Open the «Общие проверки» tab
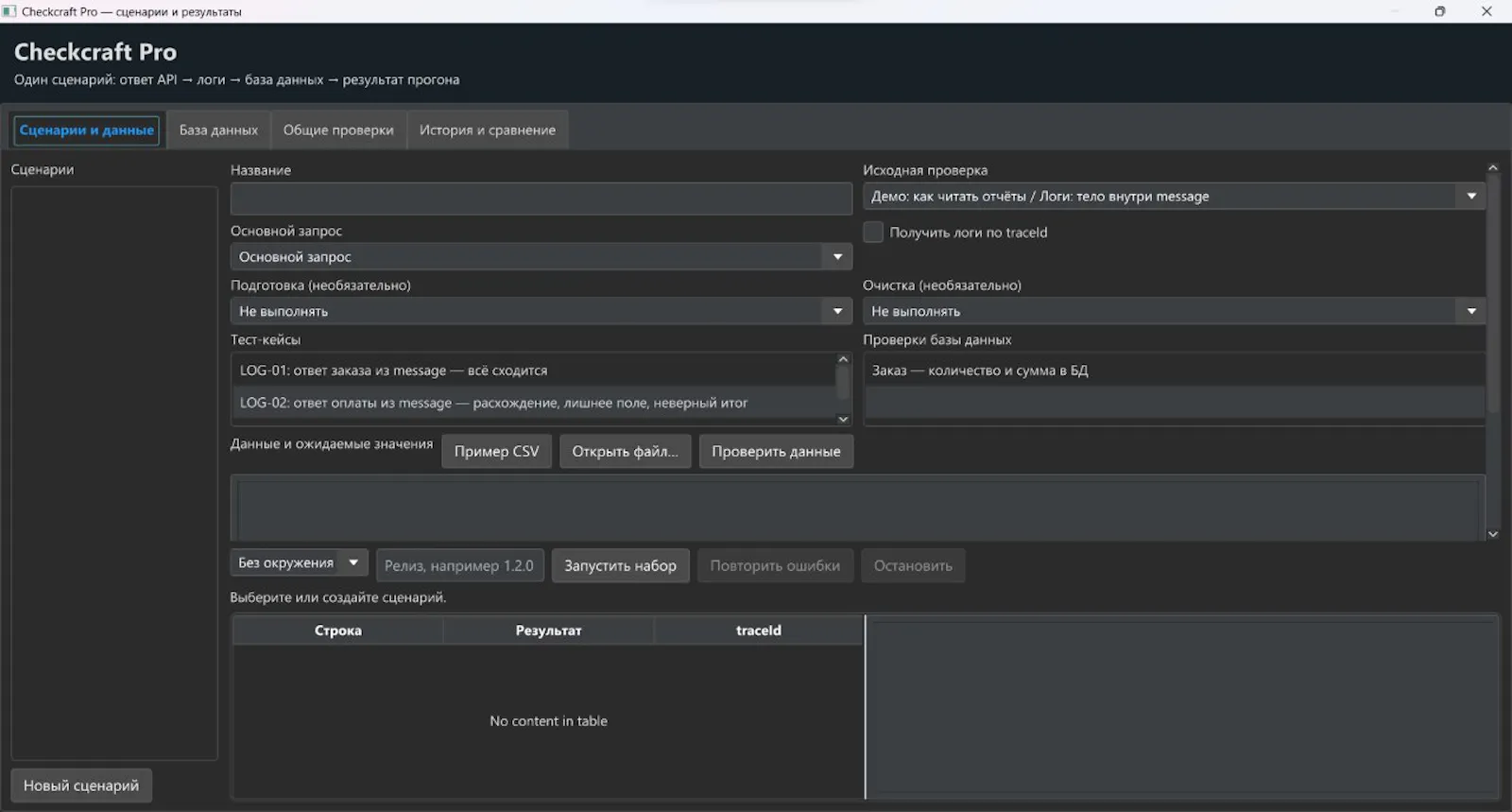 point(338,130)
